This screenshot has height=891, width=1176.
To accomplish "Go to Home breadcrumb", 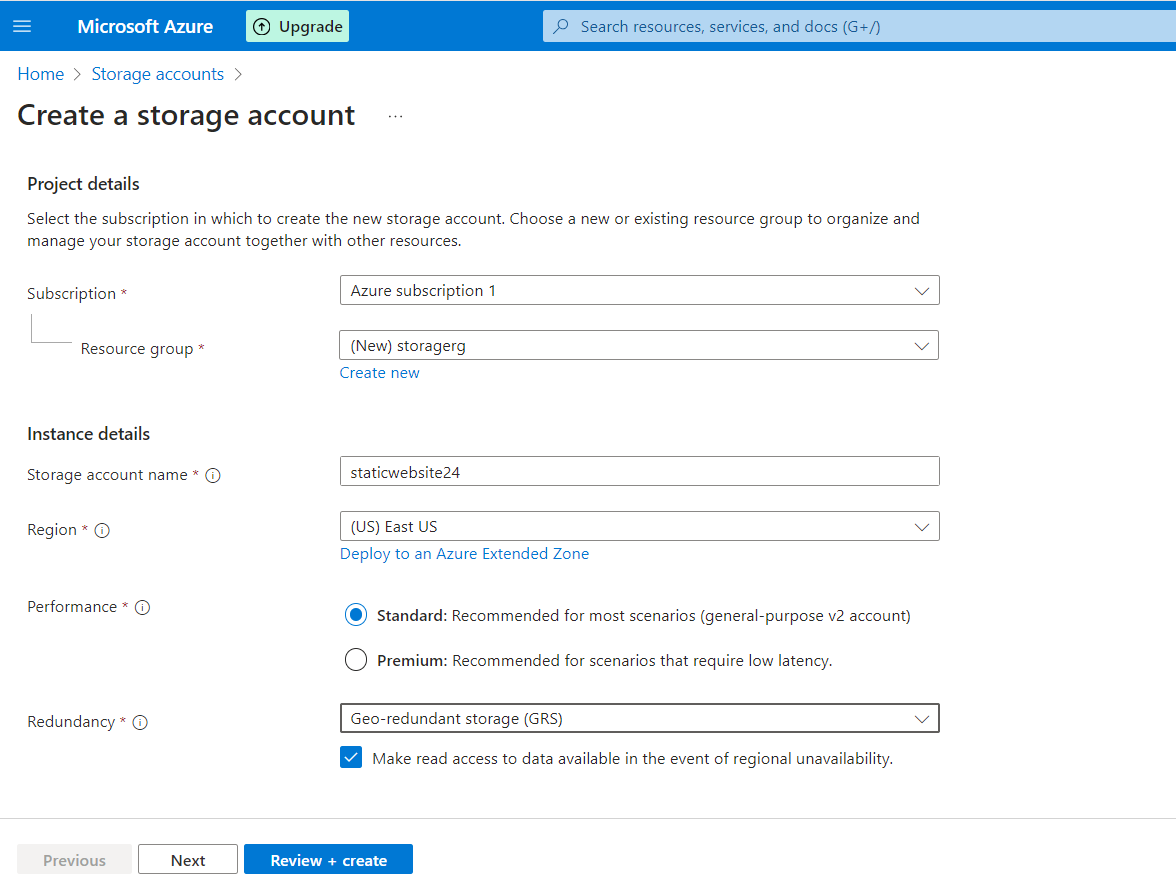I will [x=41, y=74].
